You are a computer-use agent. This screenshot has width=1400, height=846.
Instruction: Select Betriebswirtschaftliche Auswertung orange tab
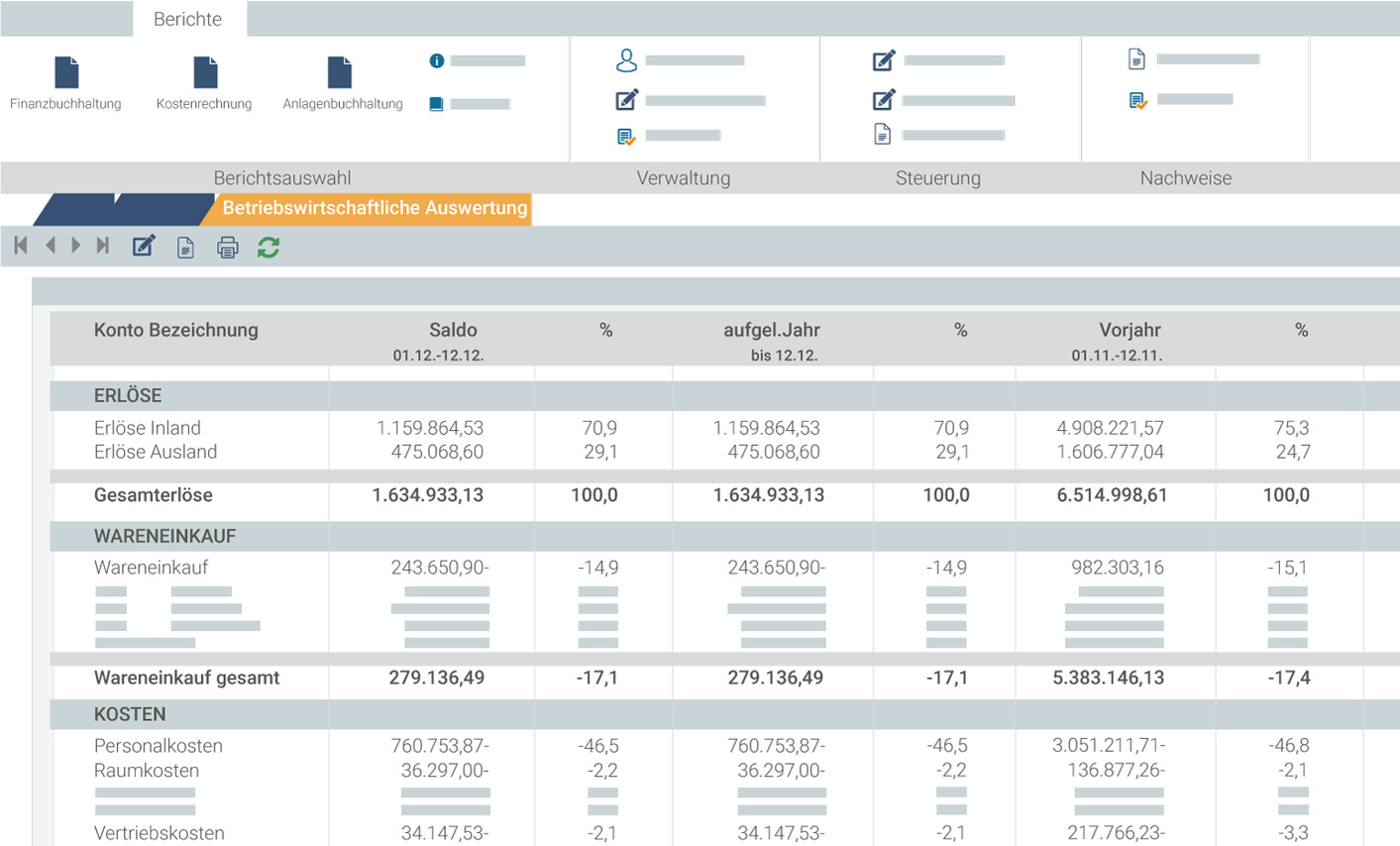[374, 208]
